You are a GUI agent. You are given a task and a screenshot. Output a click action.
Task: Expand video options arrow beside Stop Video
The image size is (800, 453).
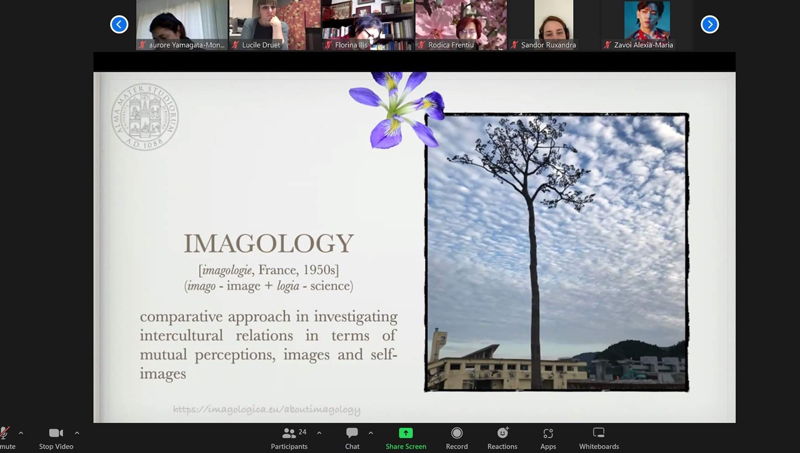77,433
